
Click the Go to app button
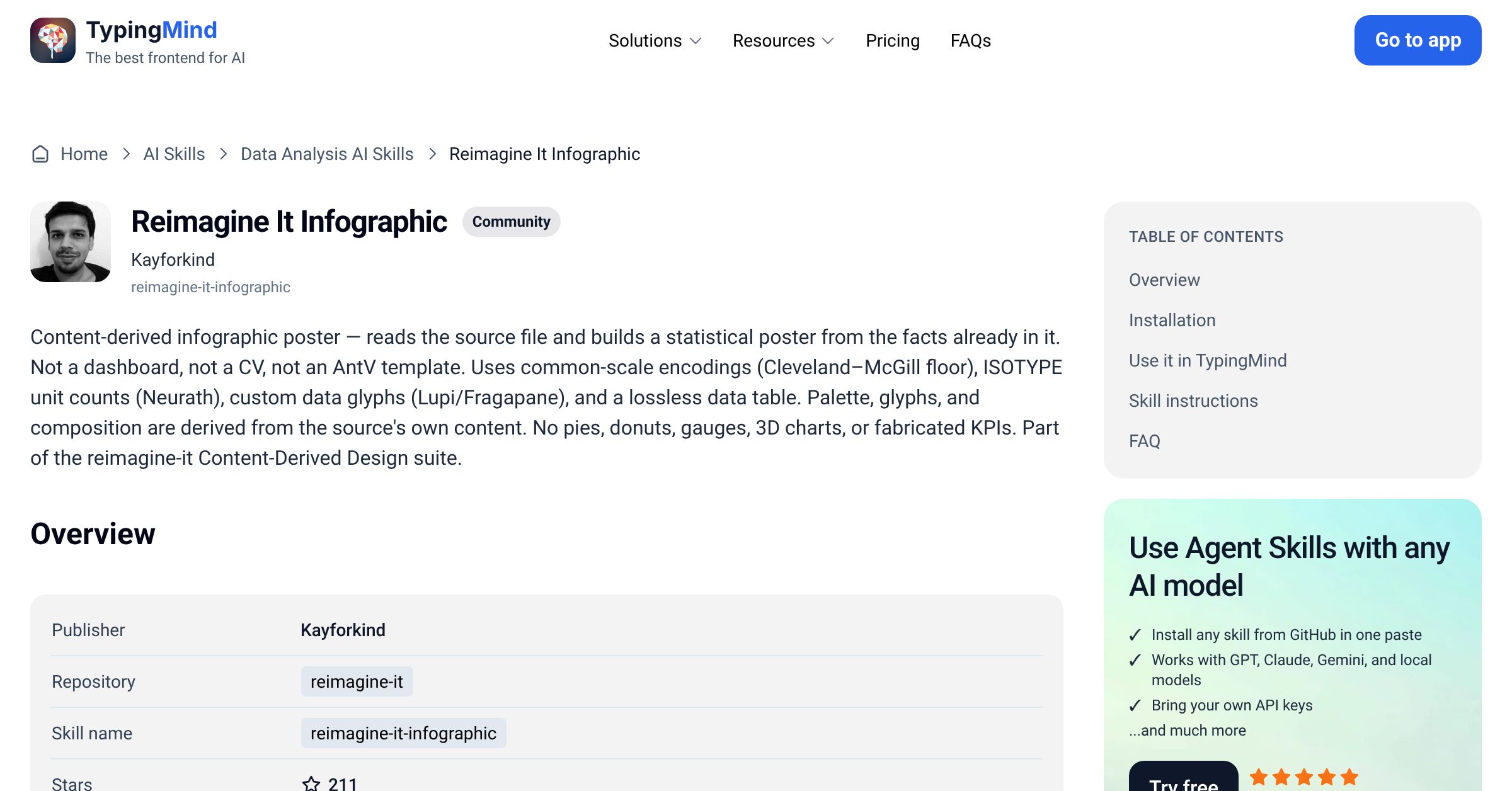[1417, 40]
